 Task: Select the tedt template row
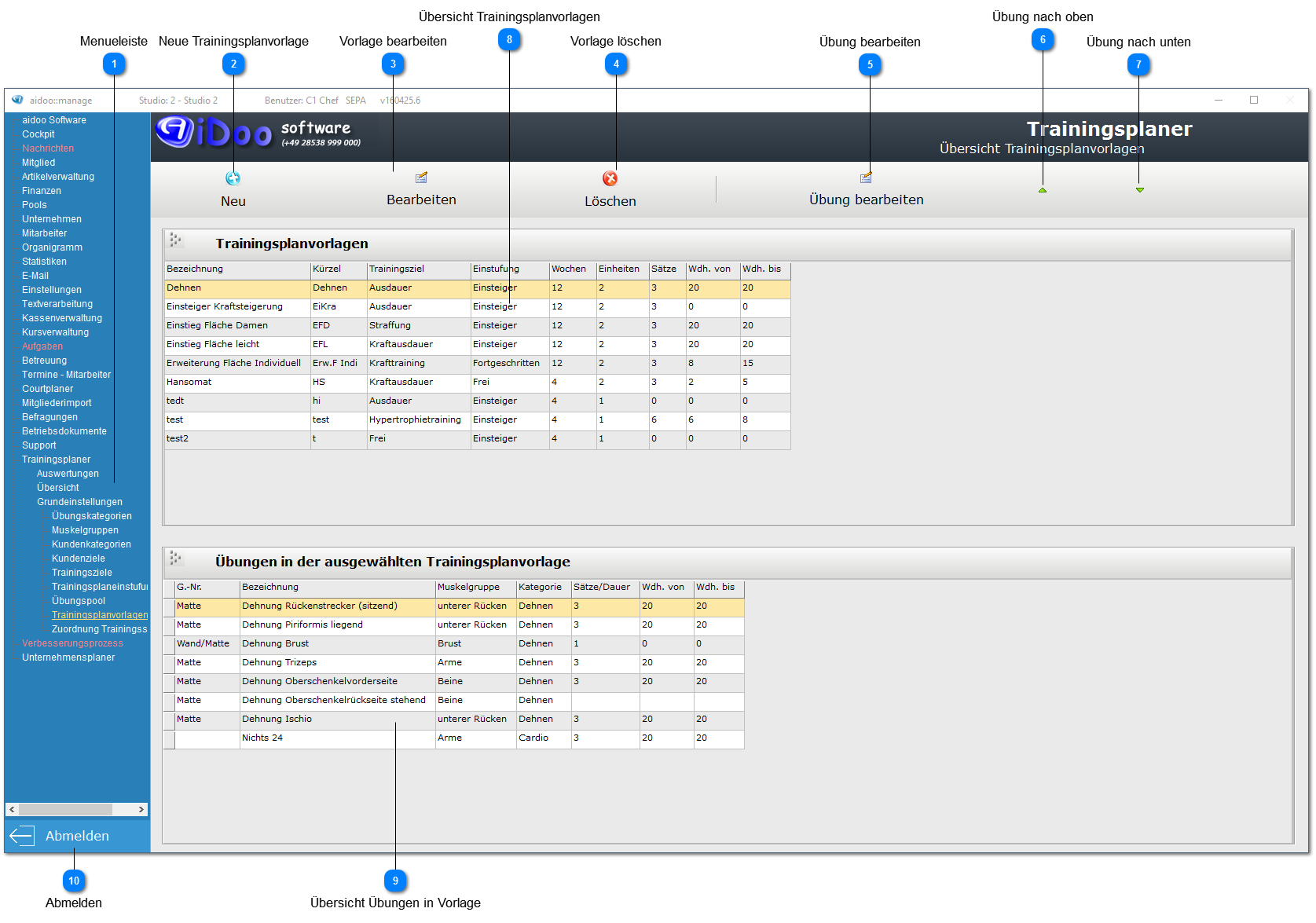pyautogui.click(x=478, y=401)
